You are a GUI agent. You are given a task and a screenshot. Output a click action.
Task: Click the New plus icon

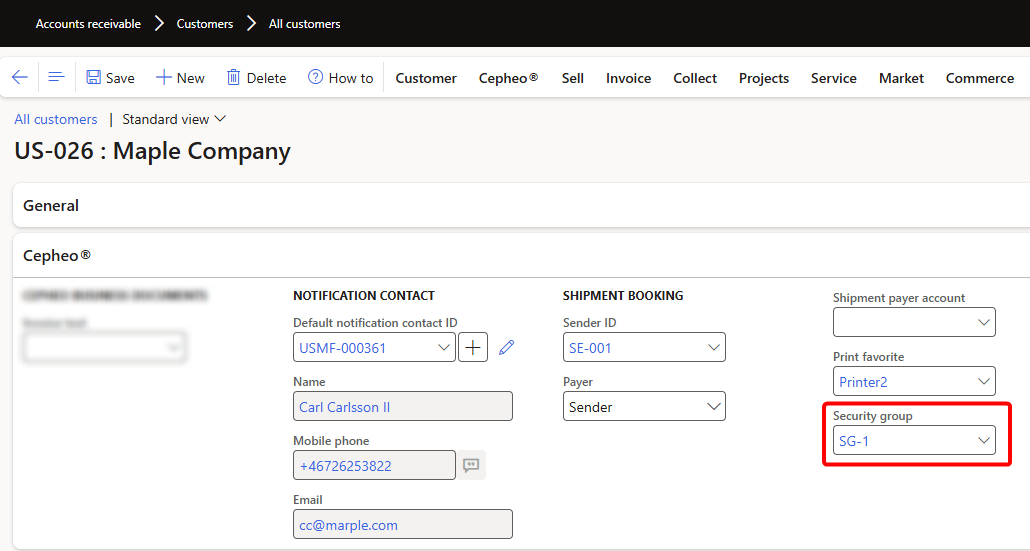point(164,78)
